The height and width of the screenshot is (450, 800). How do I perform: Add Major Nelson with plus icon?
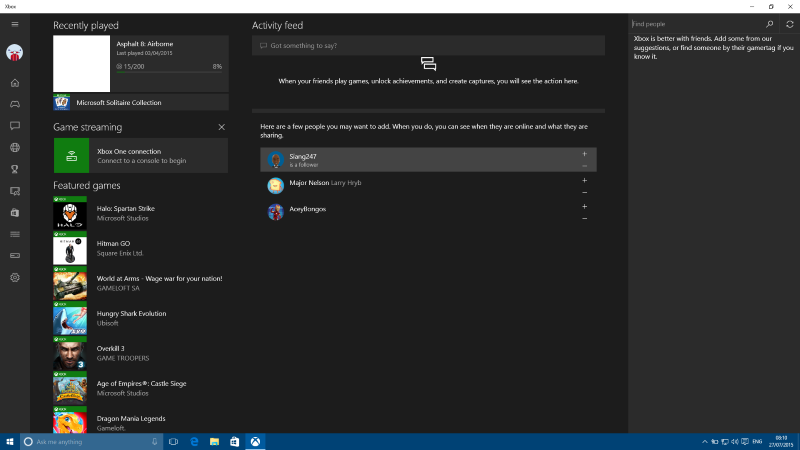point(585,180)
